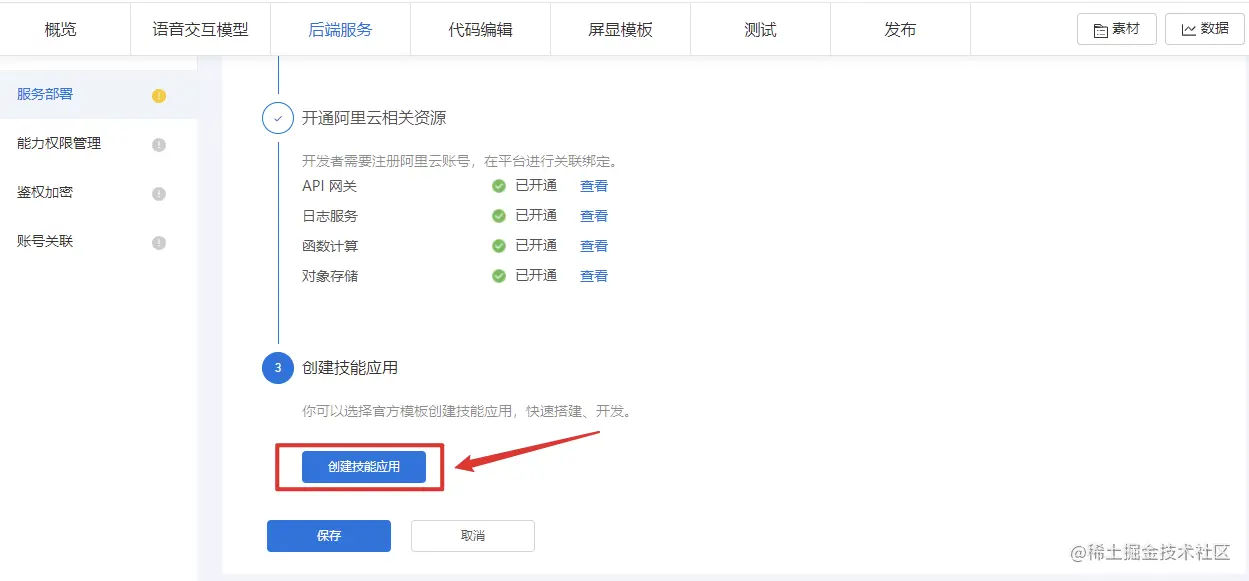Click 已开通 status of 对象存储
The width and height of the screenshot is (1249, 581).
(536, 276)
